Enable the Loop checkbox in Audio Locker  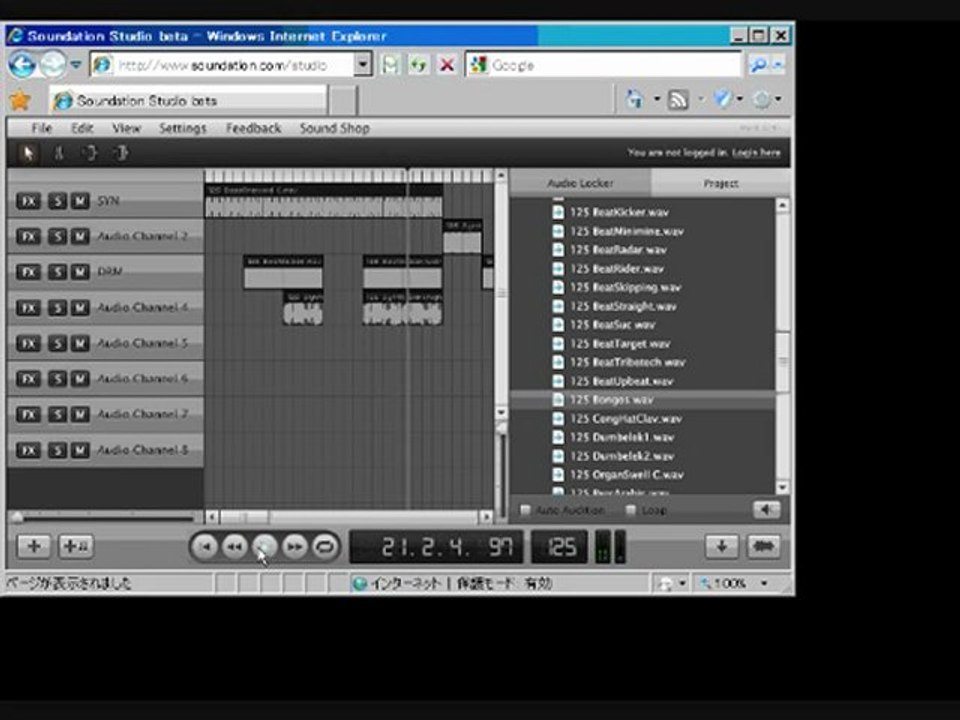coord(631,509)
